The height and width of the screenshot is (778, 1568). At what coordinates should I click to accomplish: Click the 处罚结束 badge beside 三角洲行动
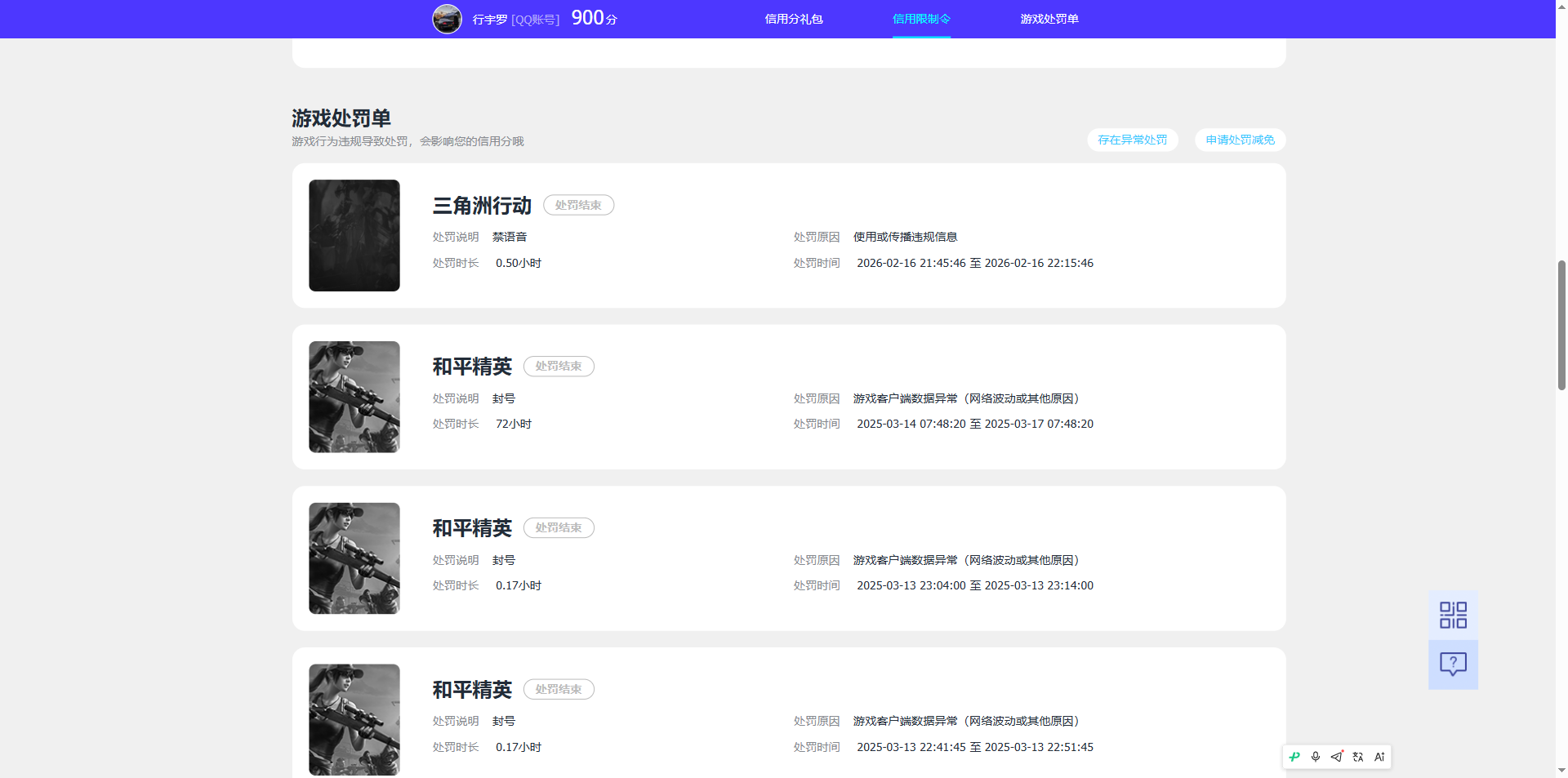(578, 205)
